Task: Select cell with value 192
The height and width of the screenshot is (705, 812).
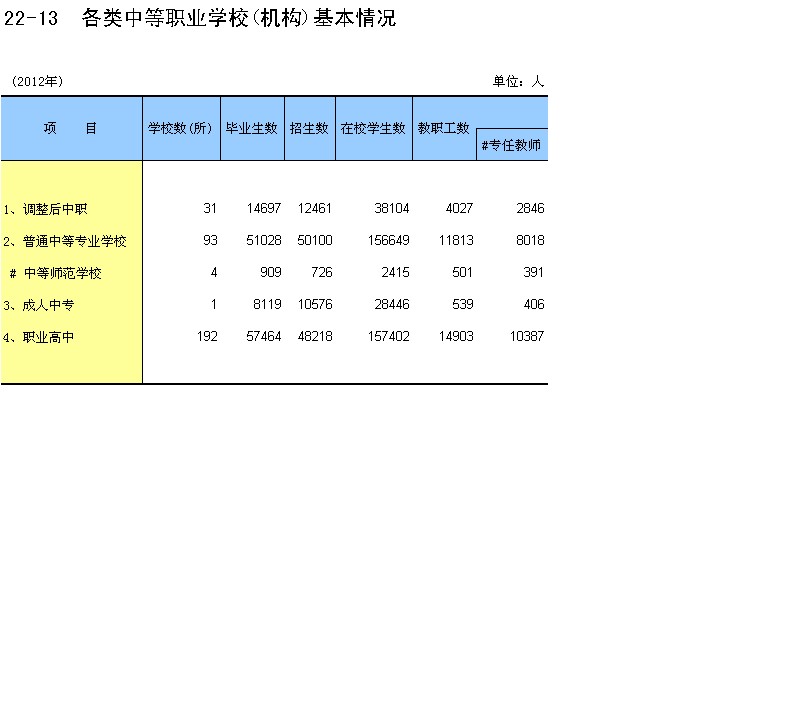Action: [x=207, y=337]
